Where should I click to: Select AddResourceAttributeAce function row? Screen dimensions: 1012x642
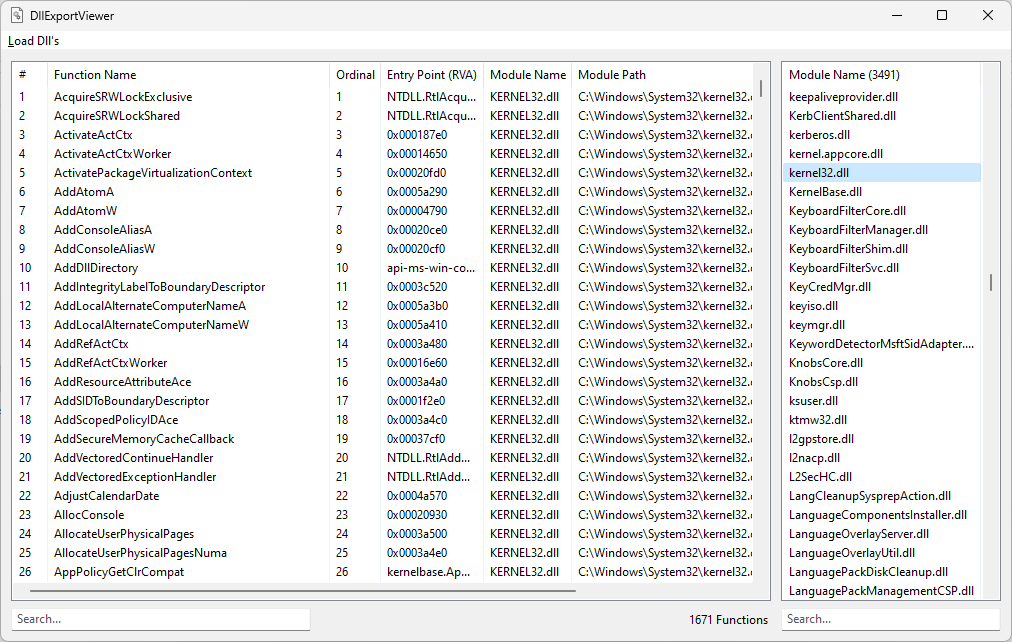[383, 382]
